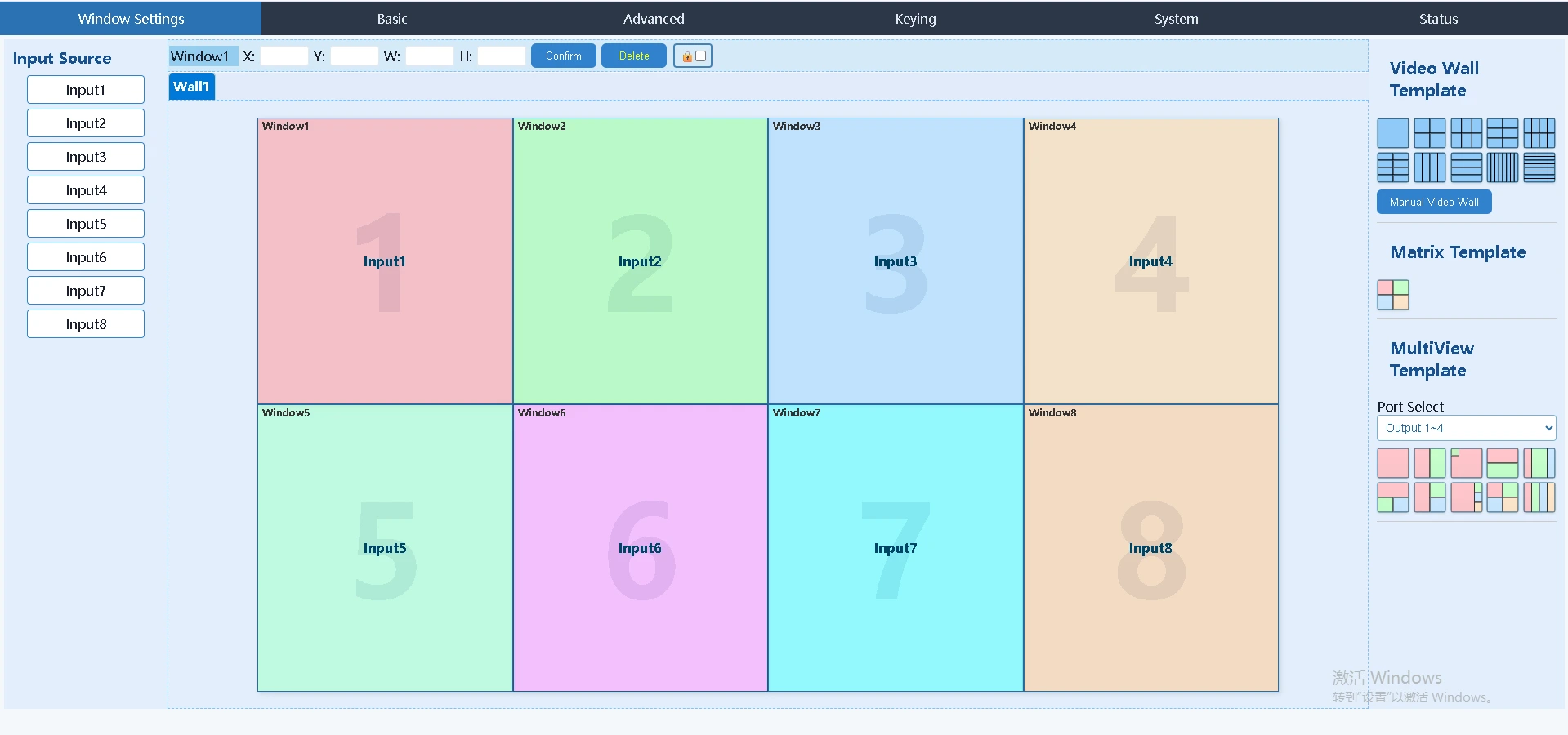Choose Input8 in Input Source list
1568x735 pixels.
pyautogui.click(x=86, y=324)
